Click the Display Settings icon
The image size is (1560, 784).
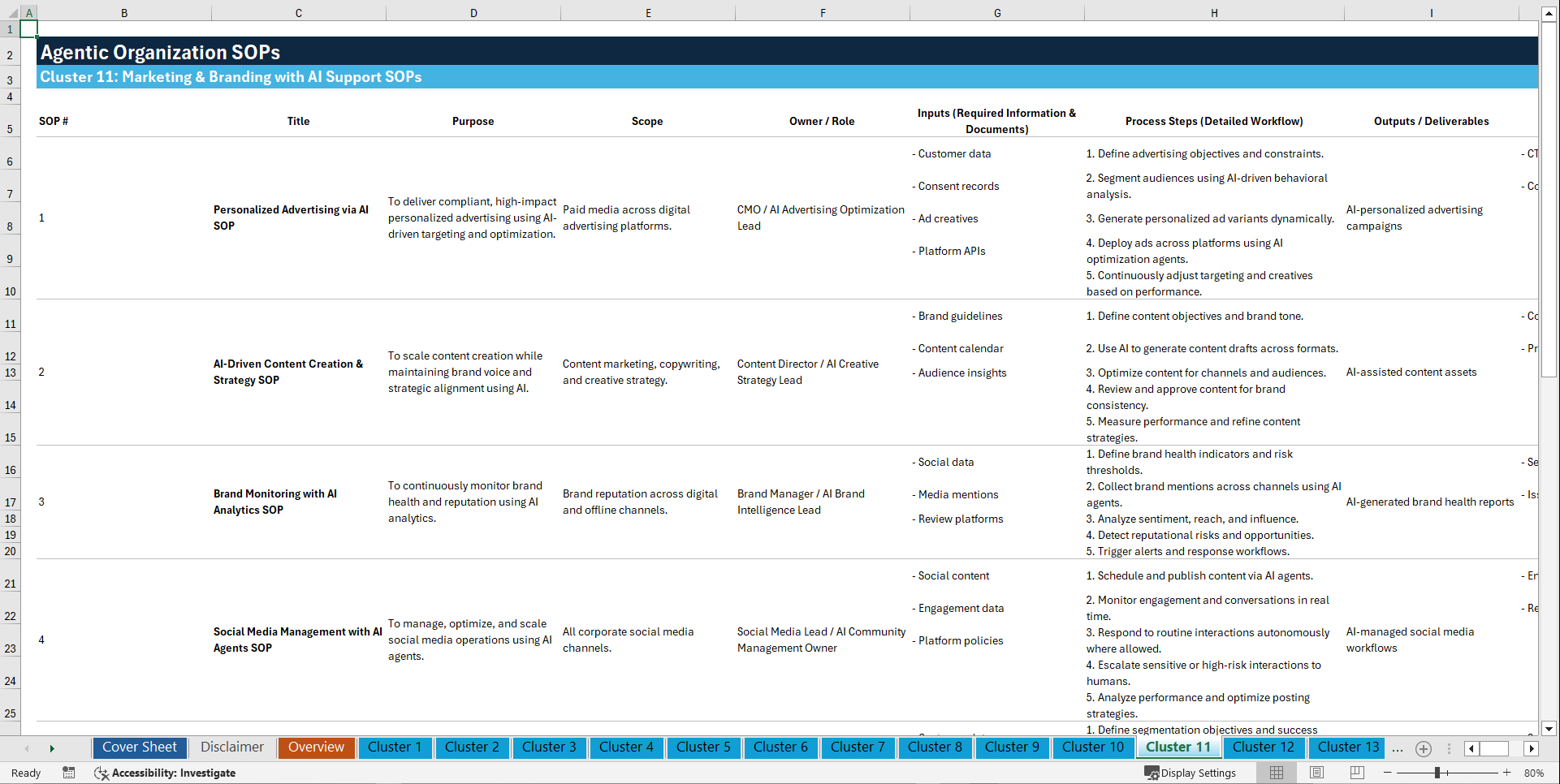1152,773
